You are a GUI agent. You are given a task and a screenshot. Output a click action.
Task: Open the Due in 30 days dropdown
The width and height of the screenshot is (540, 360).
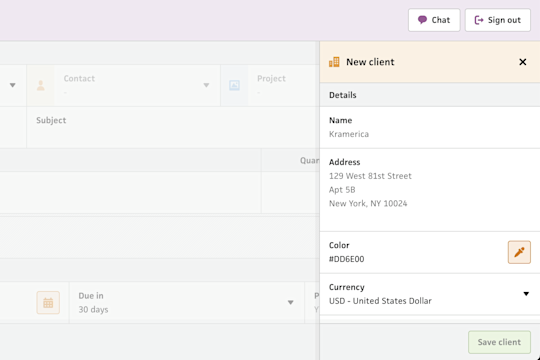point(187,302)
